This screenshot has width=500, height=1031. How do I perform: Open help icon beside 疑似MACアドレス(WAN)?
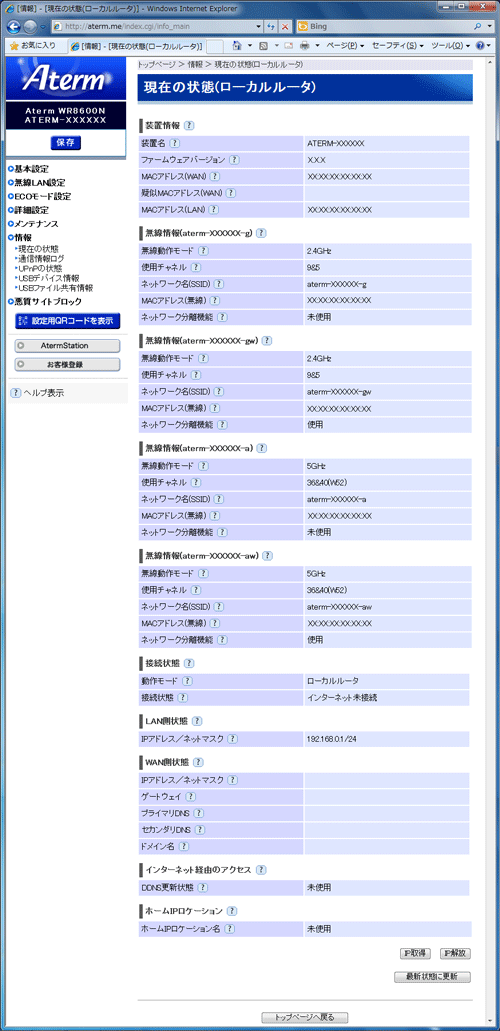click(x=230, y=193)
